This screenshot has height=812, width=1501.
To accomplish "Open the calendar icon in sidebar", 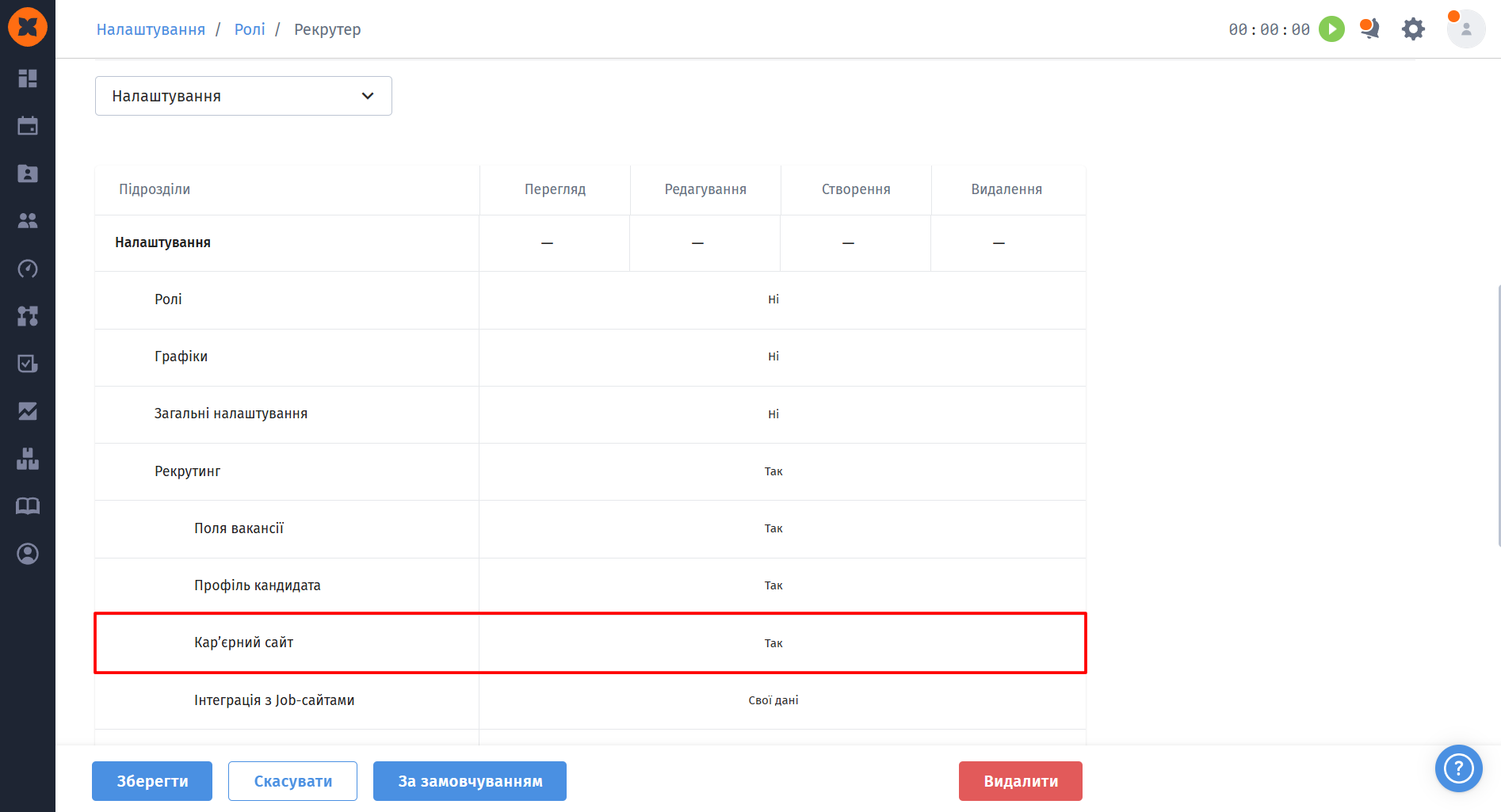I will [x=28, y=126].
